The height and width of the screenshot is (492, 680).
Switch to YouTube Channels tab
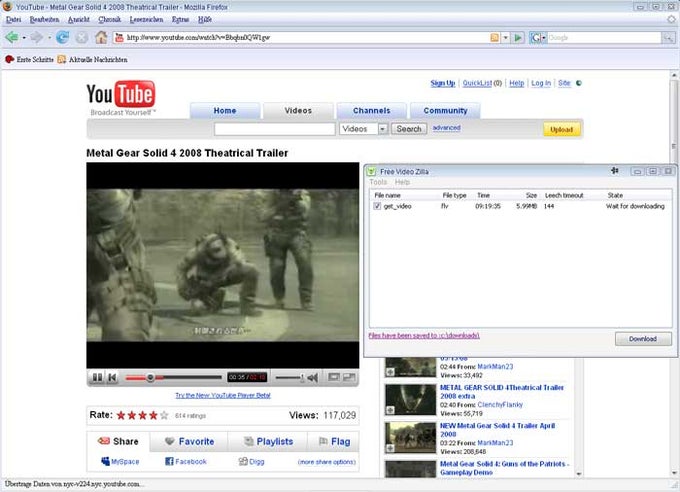pyautogui.click(x=372, y=111)
